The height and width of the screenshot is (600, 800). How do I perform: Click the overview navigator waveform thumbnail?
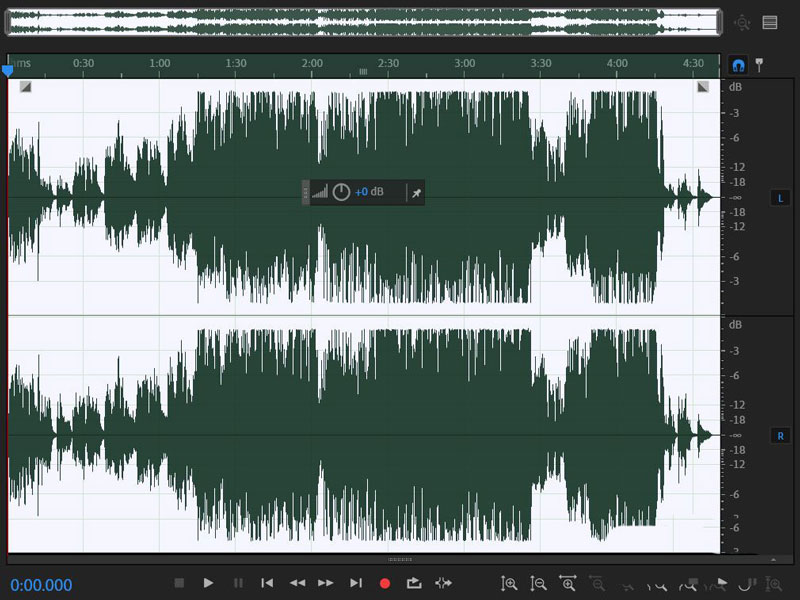[363, 22]
